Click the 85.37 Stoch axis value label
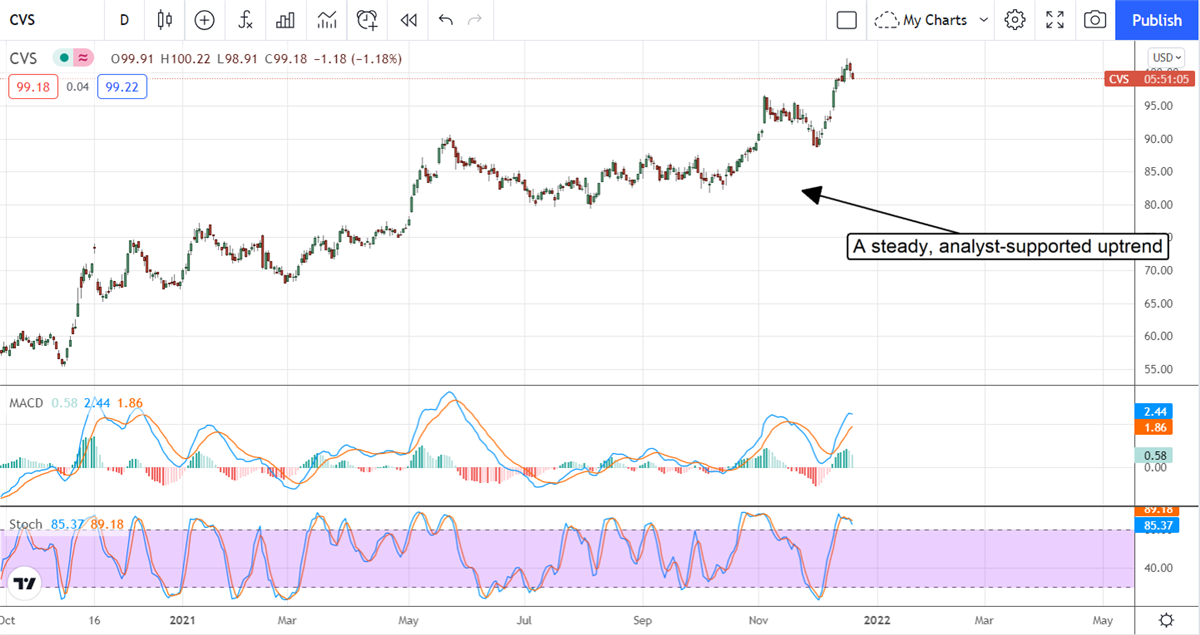 pyautogui.click(x=1156, y=525)
